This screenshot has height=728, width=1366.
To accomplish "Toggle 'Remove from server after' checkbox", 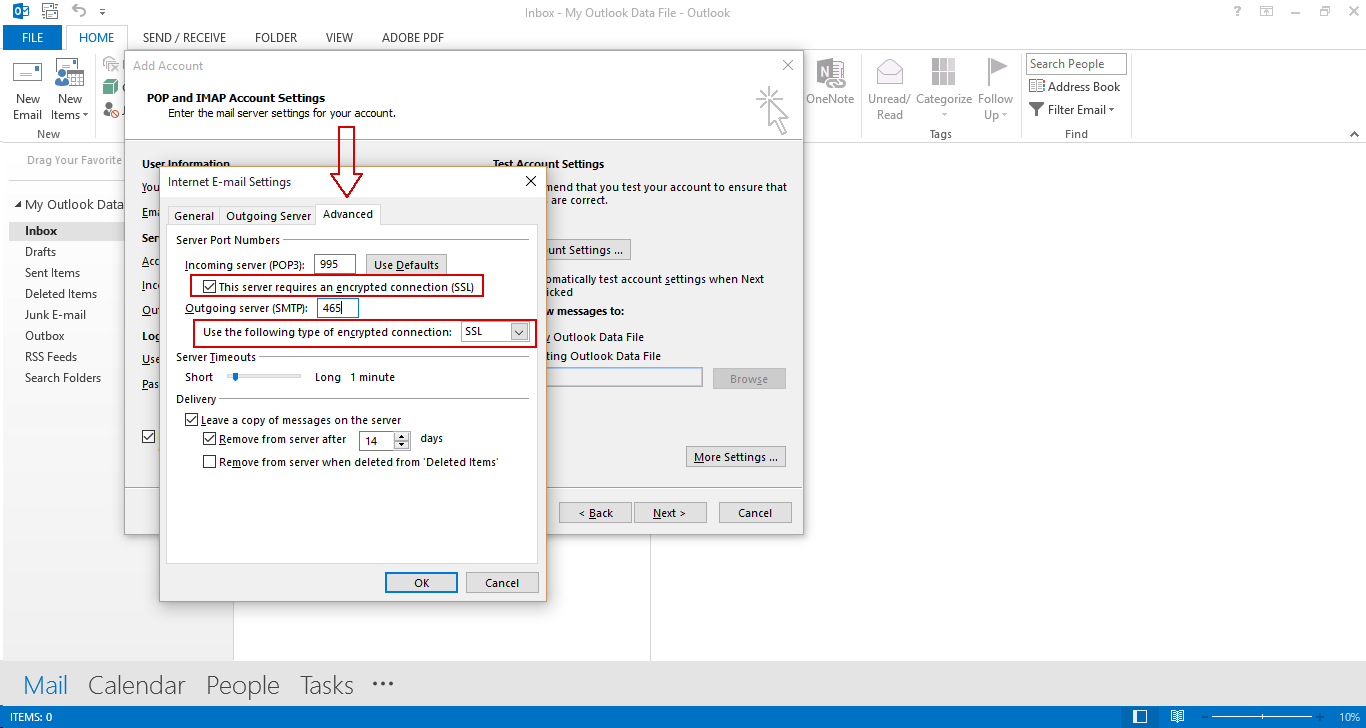I will coord(210,439).
